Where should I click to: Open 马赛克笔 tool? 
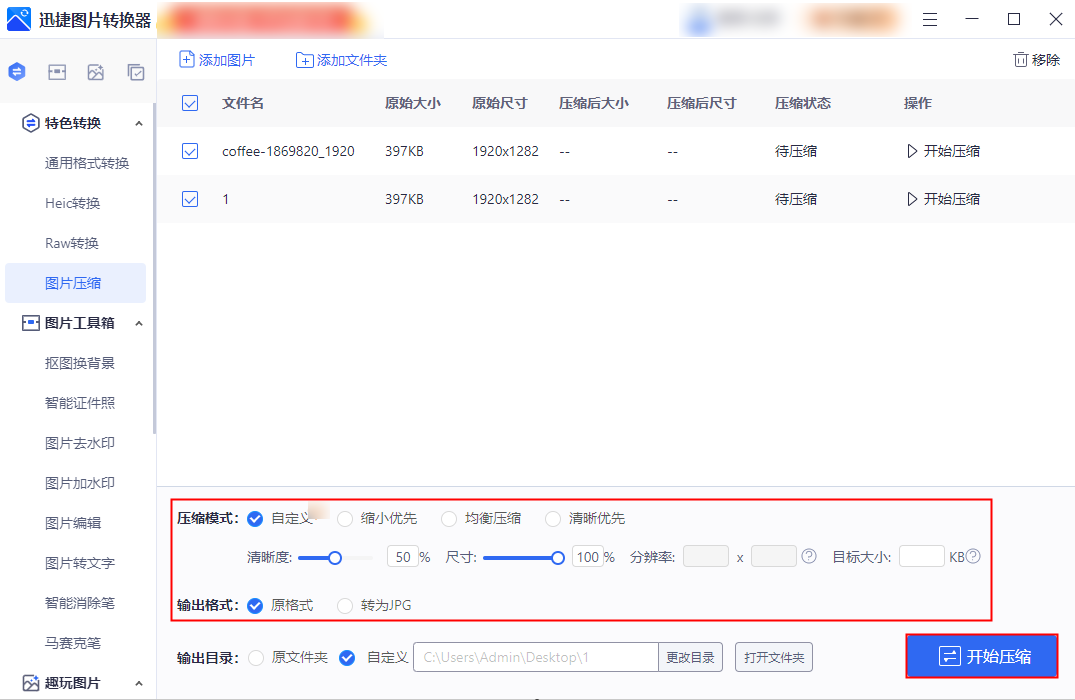73,643
